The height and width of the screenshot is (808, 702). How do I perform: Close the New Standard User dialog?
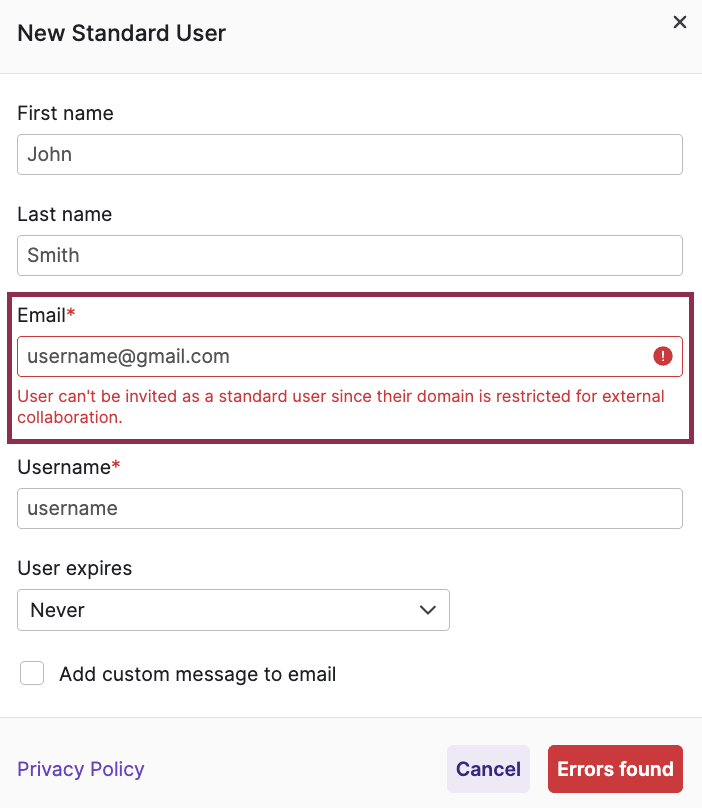(x=679, y=21)
